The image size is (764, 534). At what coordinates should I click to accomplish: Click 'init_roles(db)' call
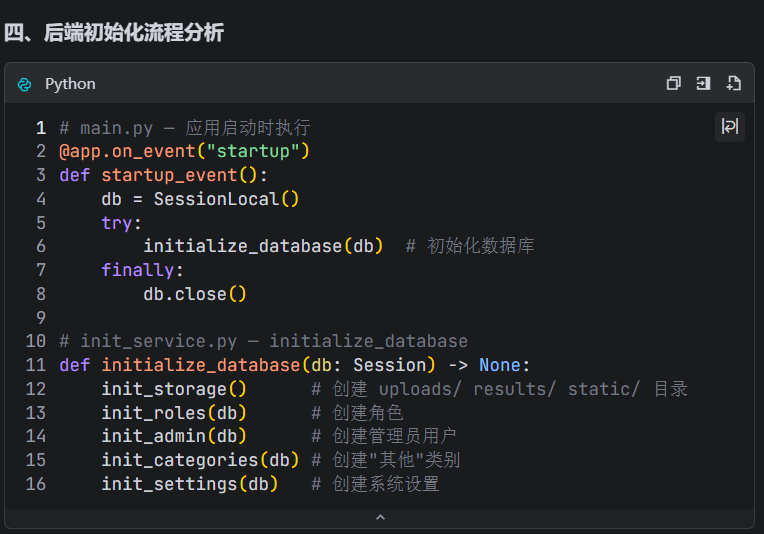[174, 413]
